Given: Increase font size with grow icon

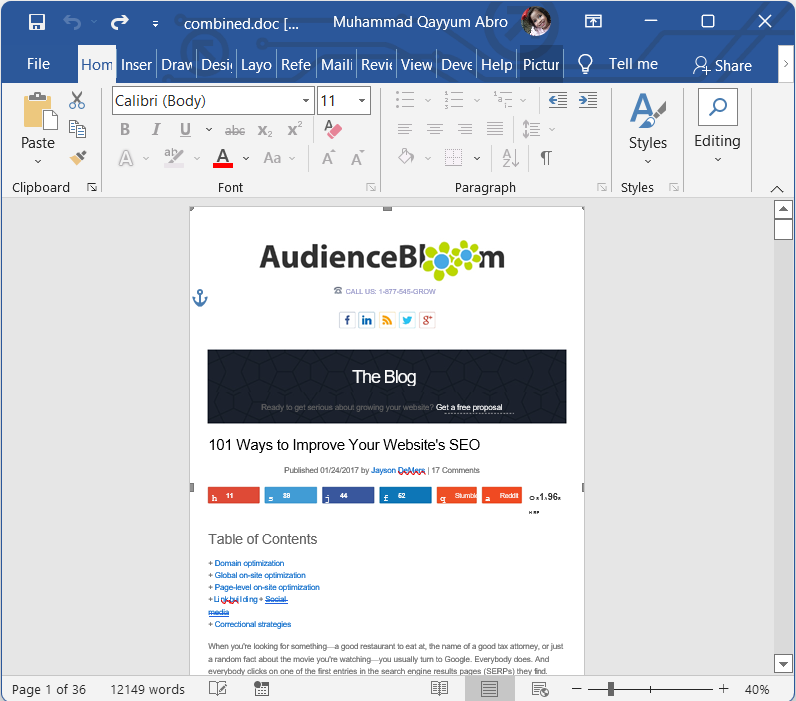Looking at the screenshot, I should point(328,158).
